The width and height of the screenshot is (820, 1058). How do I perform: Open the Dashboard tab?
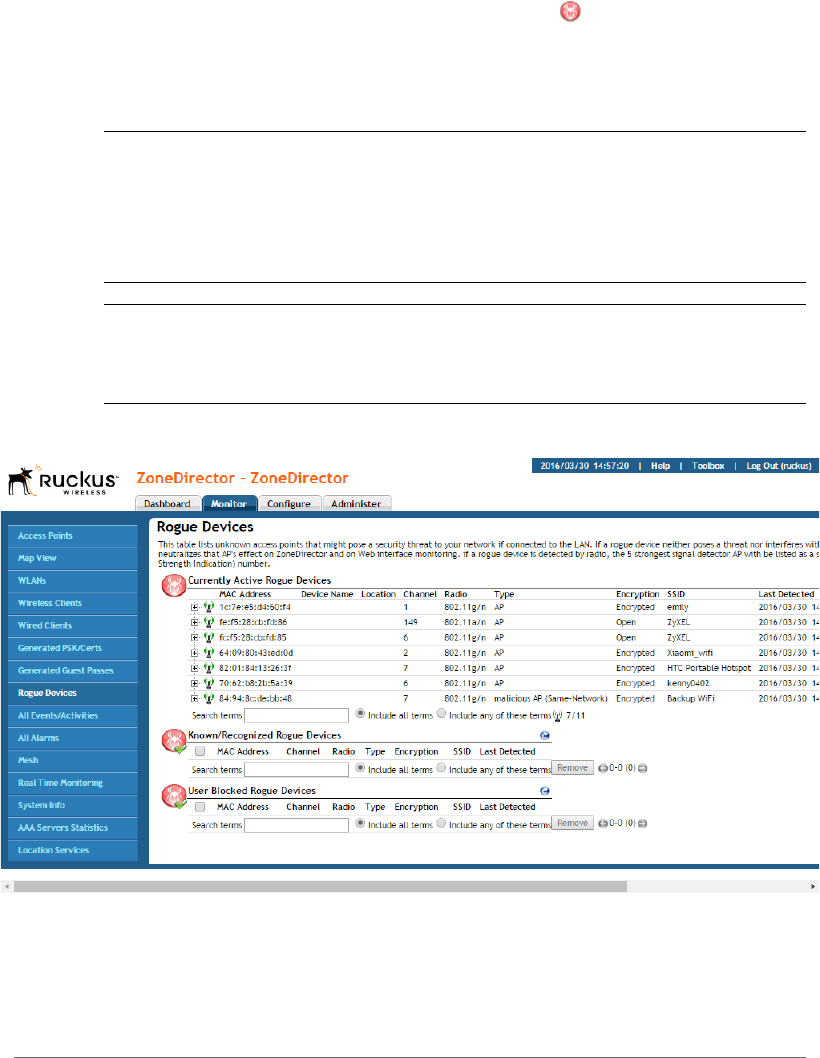167,504
